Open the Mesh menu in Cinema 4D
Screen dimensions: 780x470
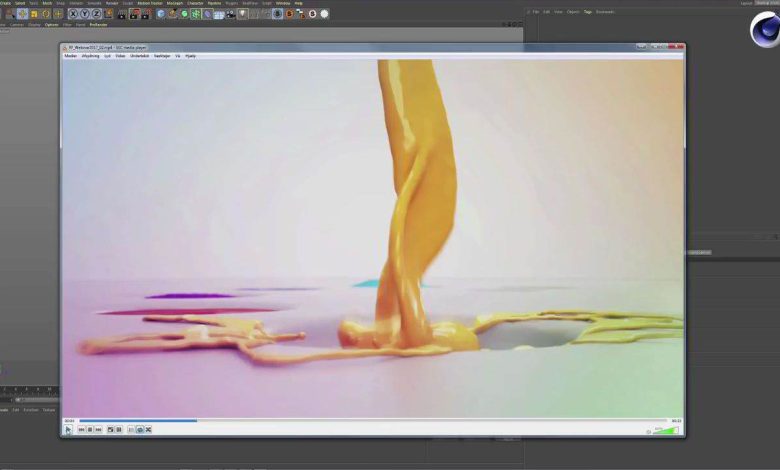[x=47, y=3]
